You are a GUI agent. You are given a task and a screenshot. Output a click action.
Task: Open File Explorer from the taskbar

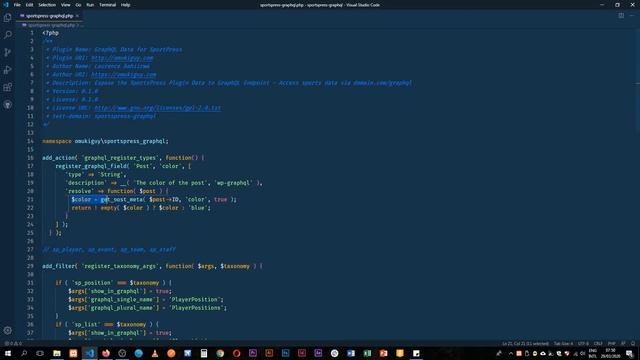57,353
